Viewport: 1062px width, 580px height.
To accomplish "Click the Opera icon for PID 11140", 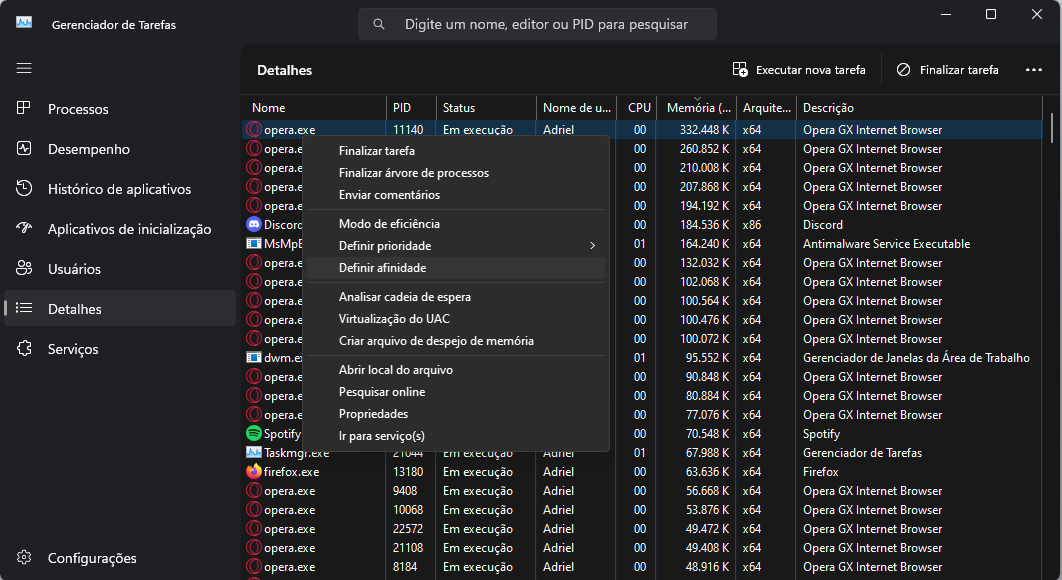I will click(x=254, y=129).
